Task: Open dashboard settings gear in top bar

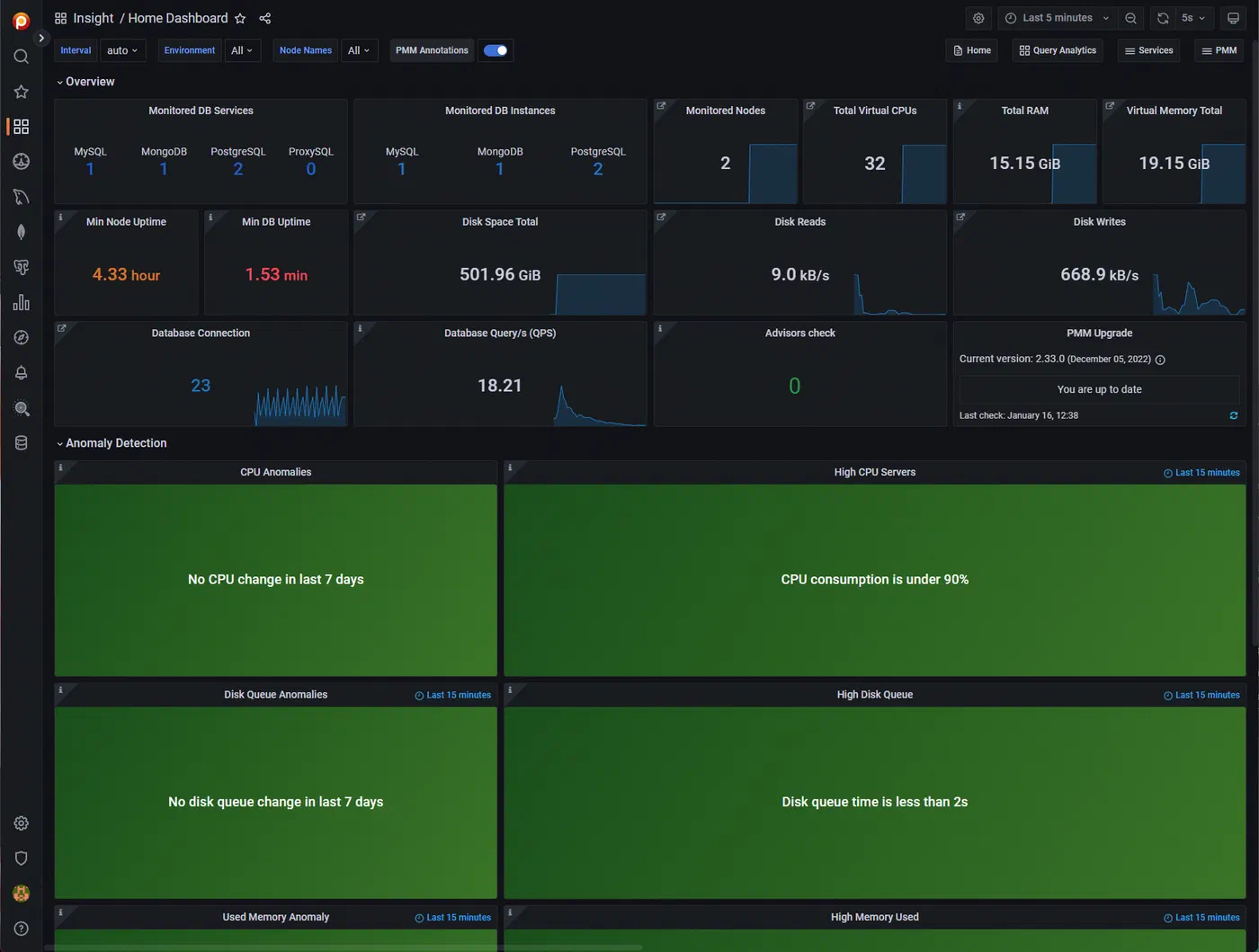Action: [x=978, y=18]
